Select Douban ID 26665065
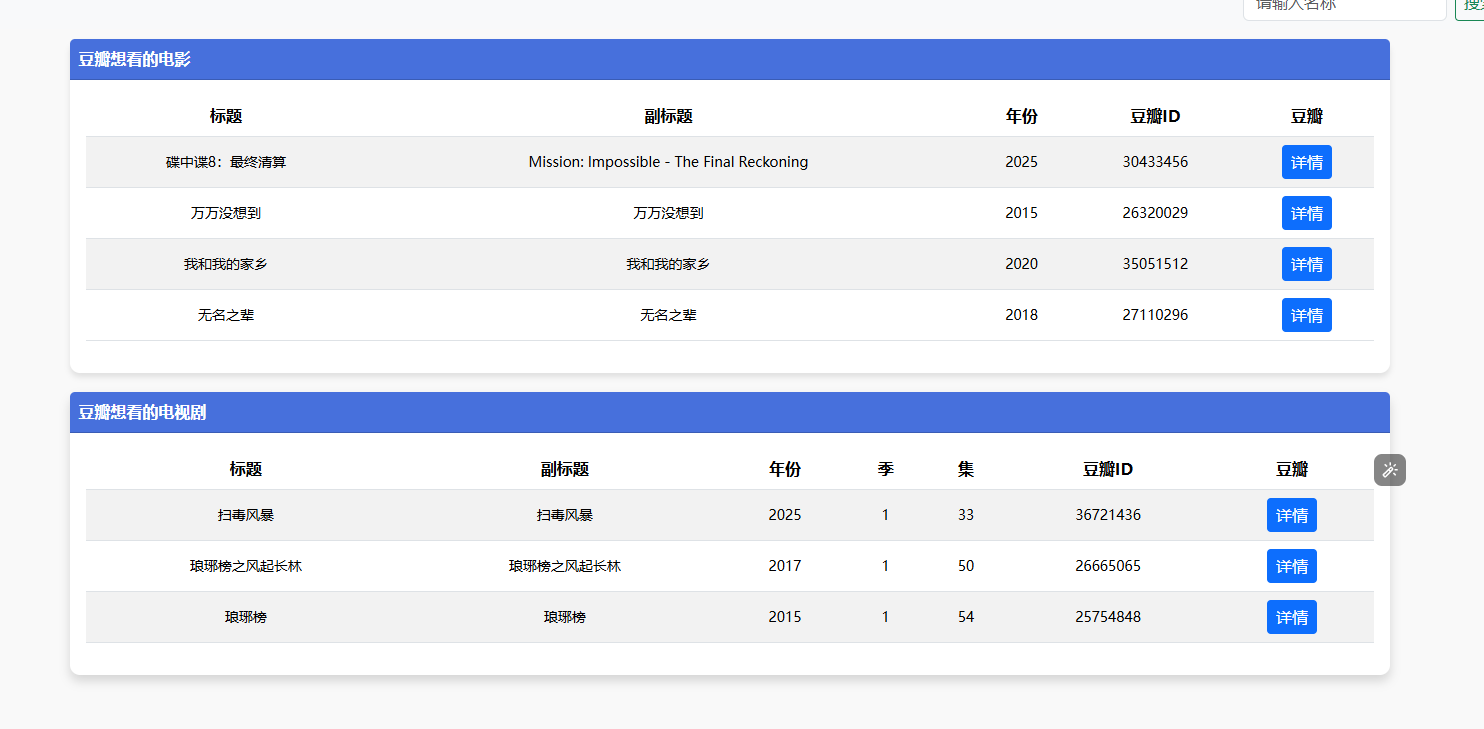The image size is (1484, 729). click(x=1108, y=566)
